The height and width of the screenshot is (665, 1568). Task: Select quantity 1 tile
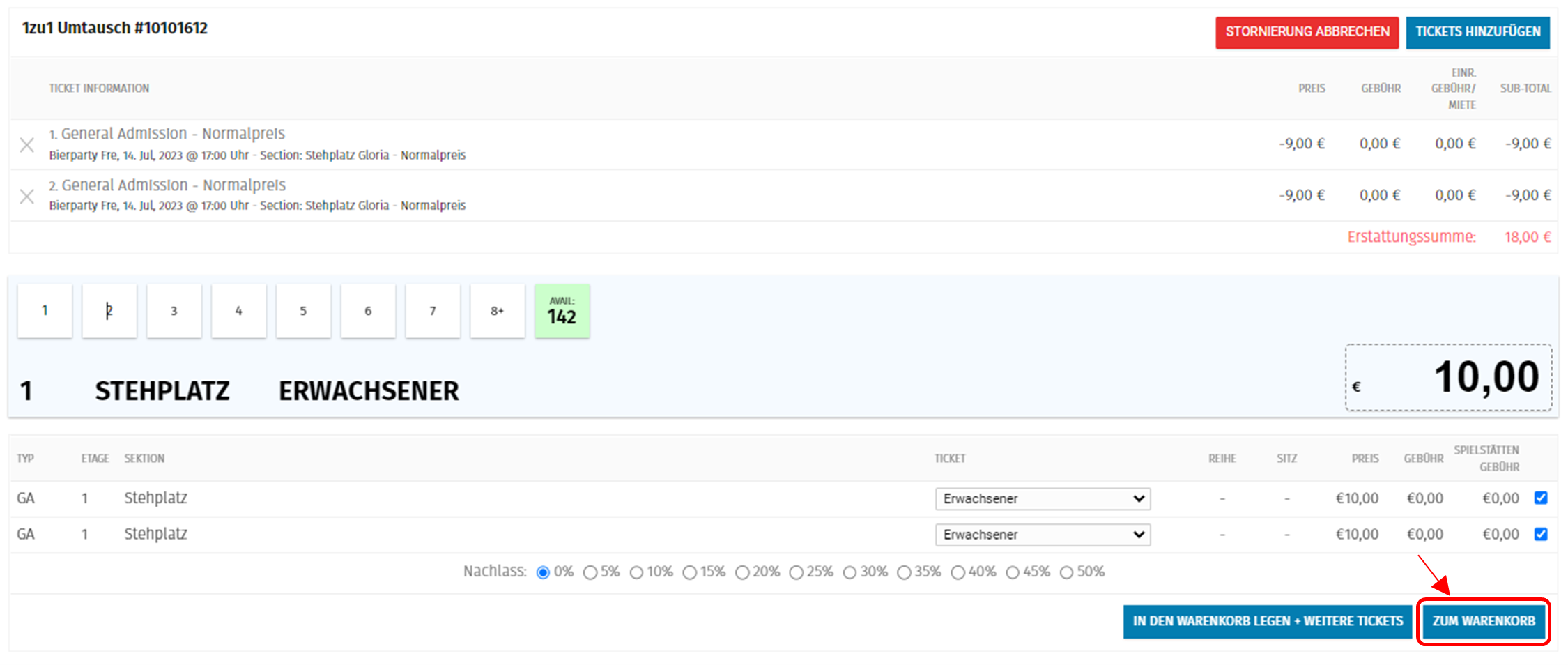point(45,311)
